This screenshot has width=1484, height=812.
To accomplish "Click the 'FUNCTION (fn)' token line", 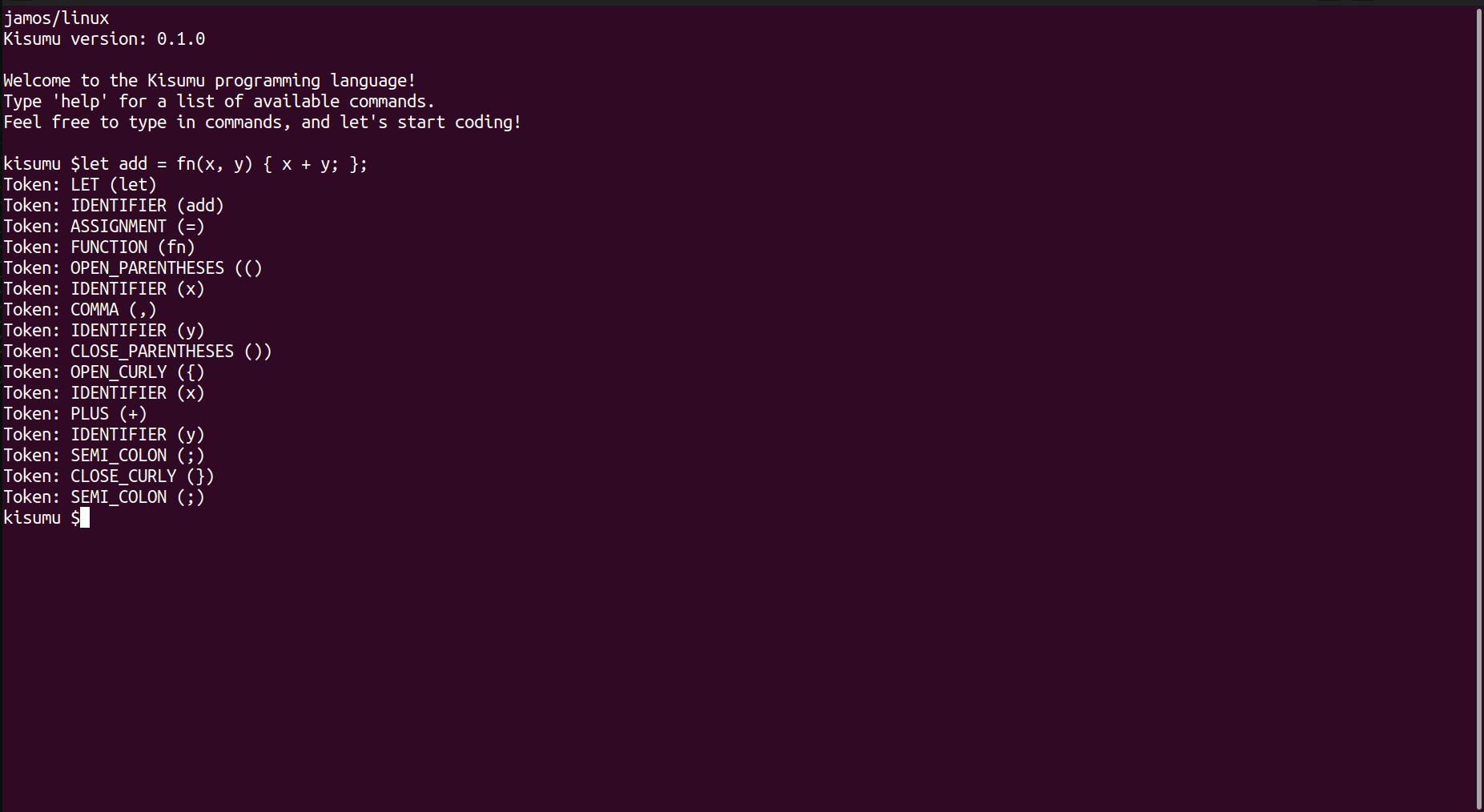I will click(132, 247).
